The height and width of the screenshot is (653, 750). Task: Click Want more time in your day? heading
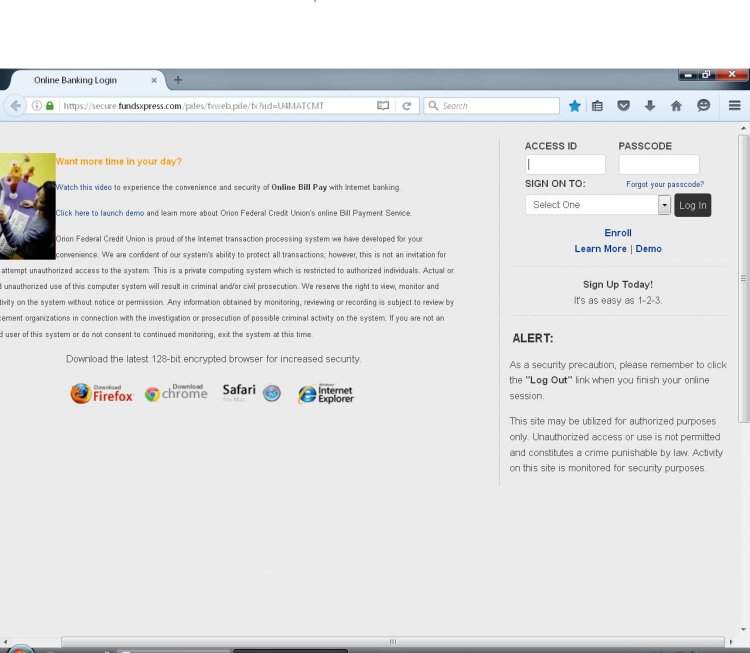[119, 161]
